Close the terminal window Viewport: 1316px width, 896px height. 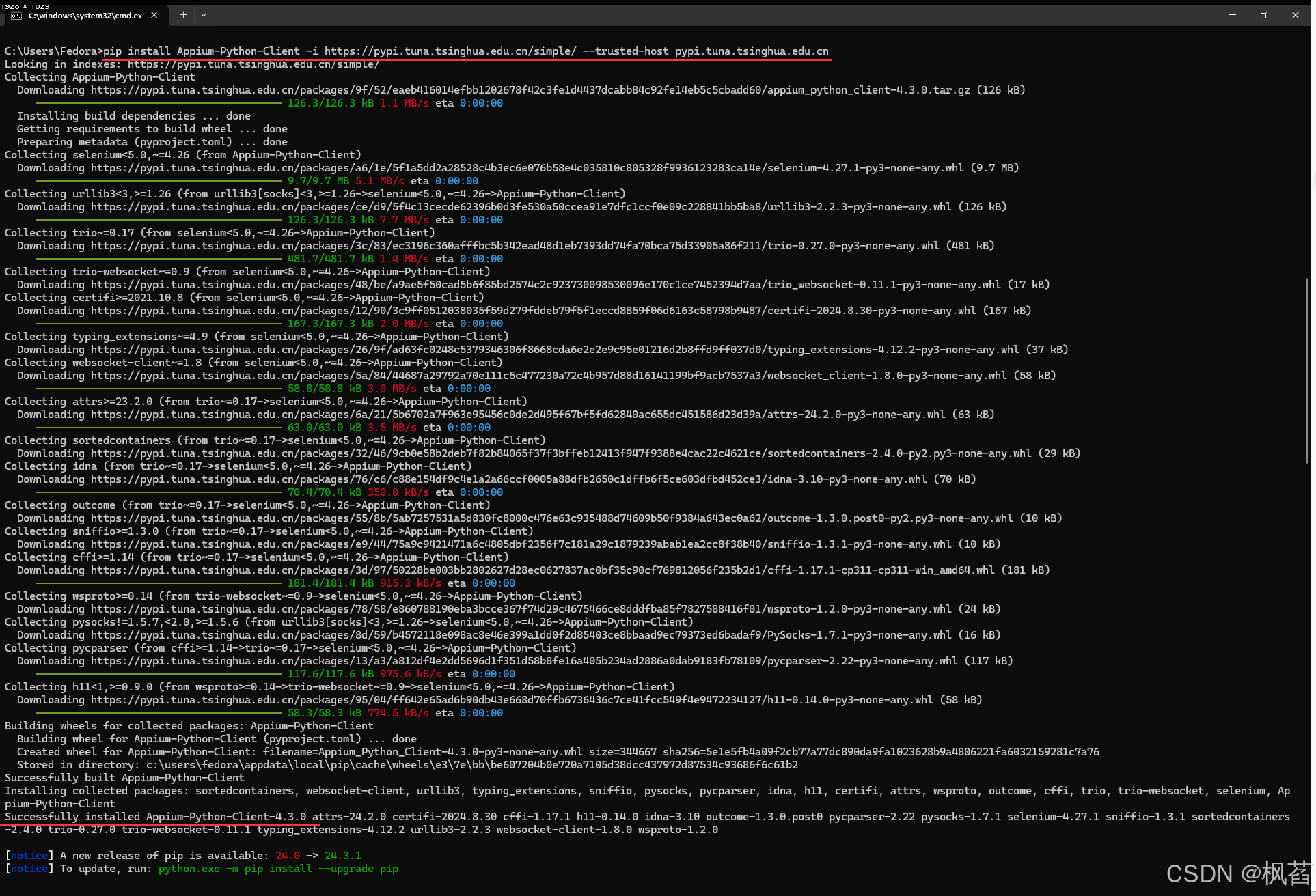click(1295, 15)
